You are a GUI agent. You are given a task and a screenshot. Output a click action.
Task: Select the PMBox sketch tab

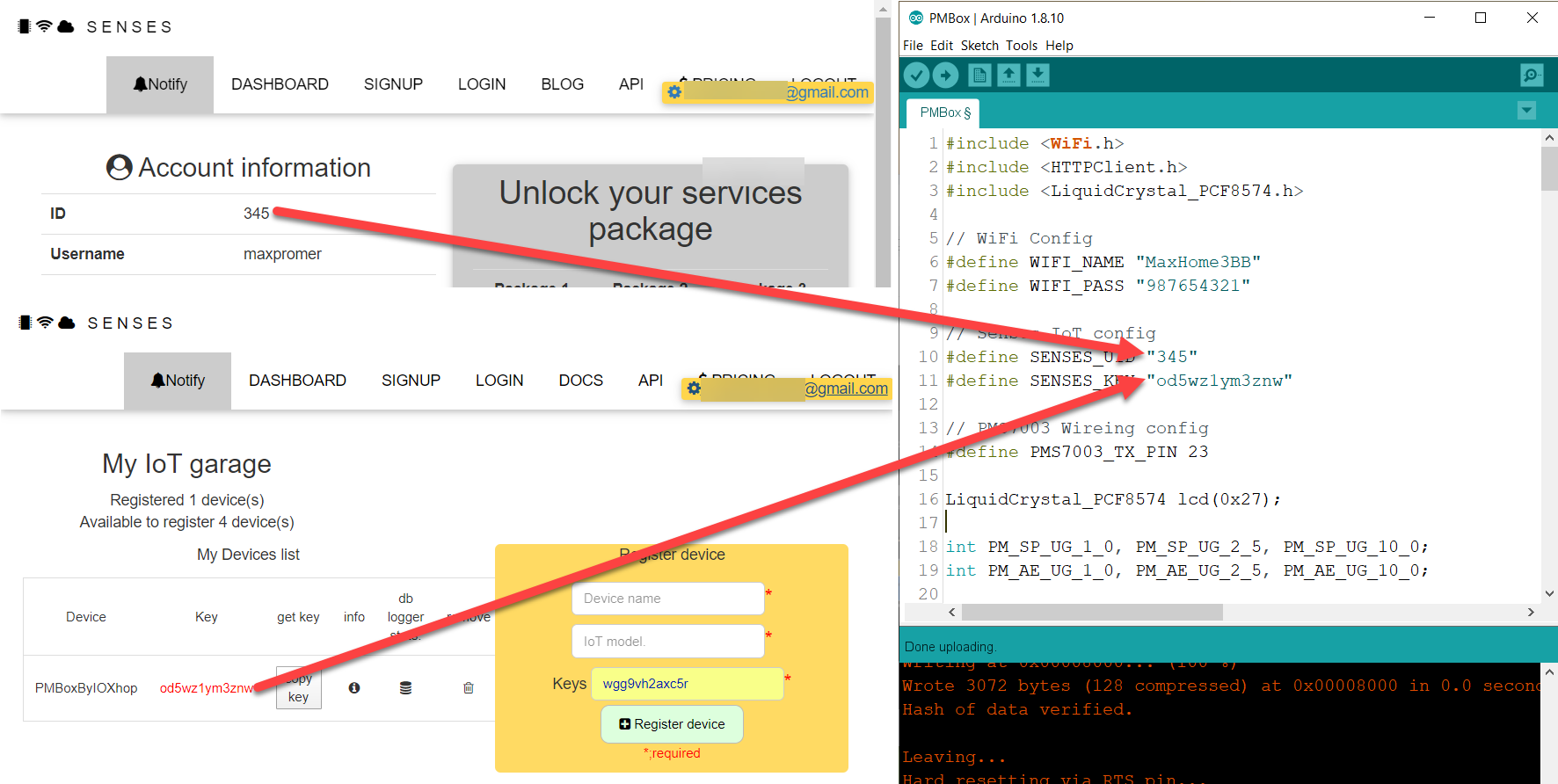point(945,113)
